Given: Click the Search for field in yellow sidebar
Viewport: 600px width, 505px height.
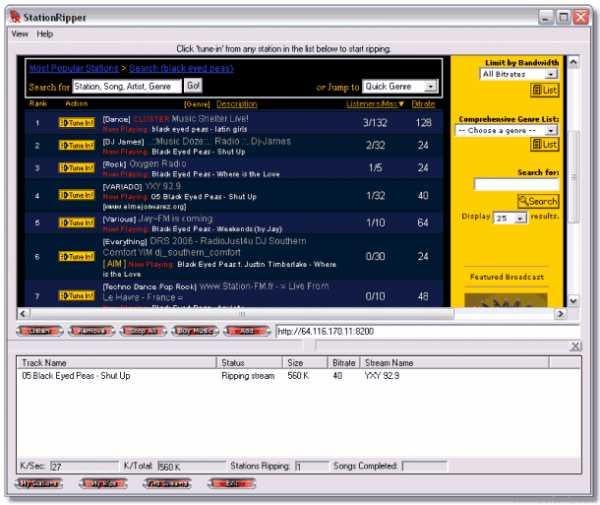Looking at the screenshot, I should (516, 185).
